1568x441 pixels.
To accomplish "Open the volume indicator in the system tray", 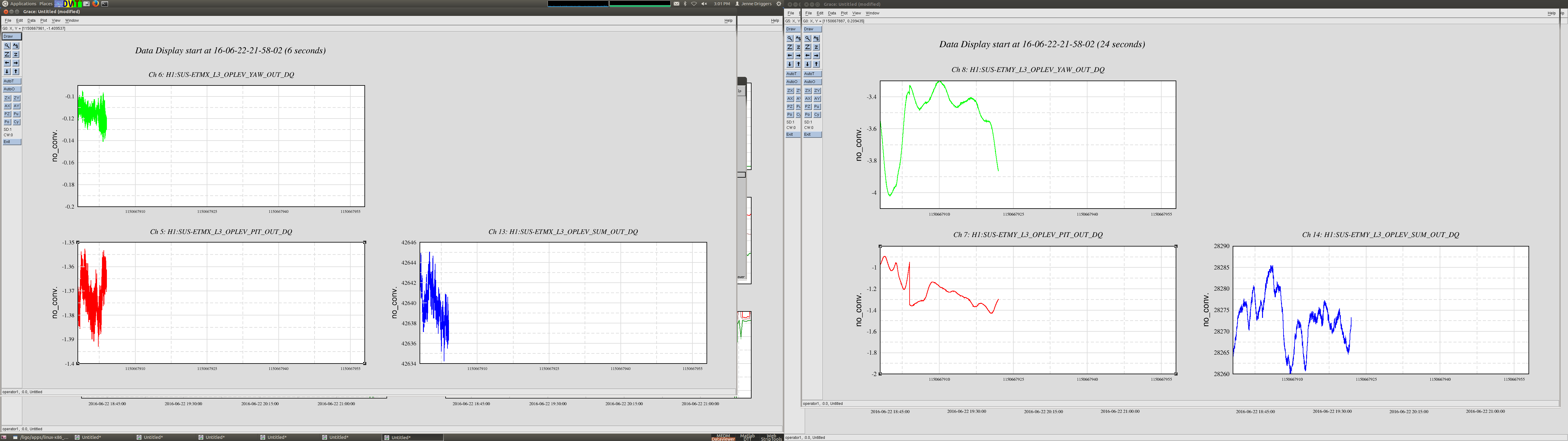I will (x=704, y=4).
